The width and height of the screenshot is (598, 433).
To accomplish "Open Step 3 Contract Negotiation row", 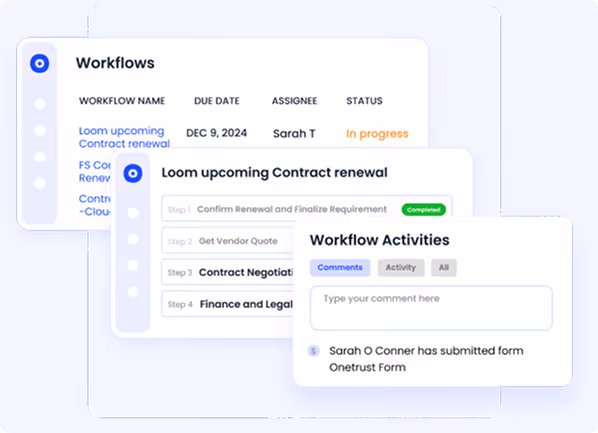I will tap(228, 272).
